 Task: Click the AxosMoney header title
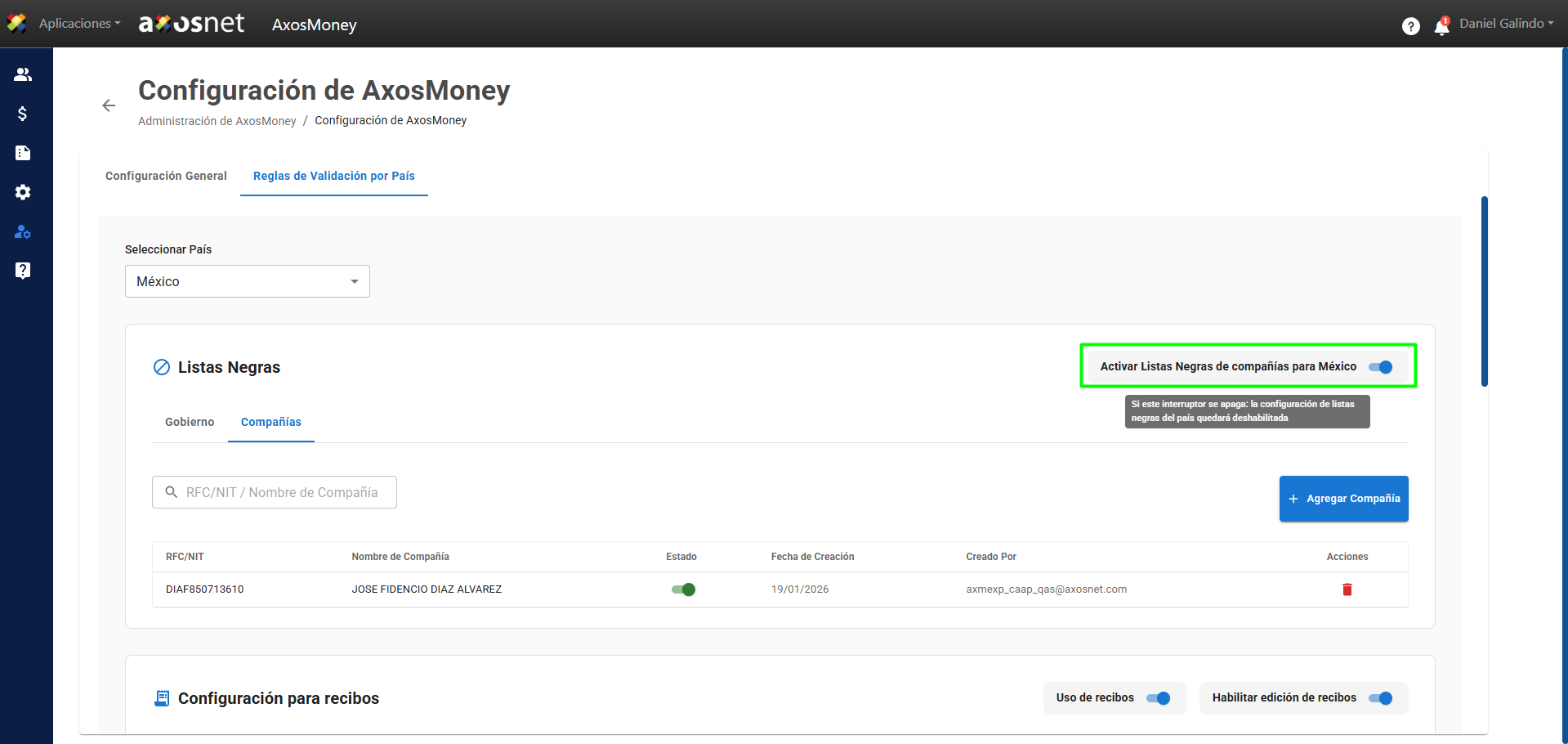(315, 25)
